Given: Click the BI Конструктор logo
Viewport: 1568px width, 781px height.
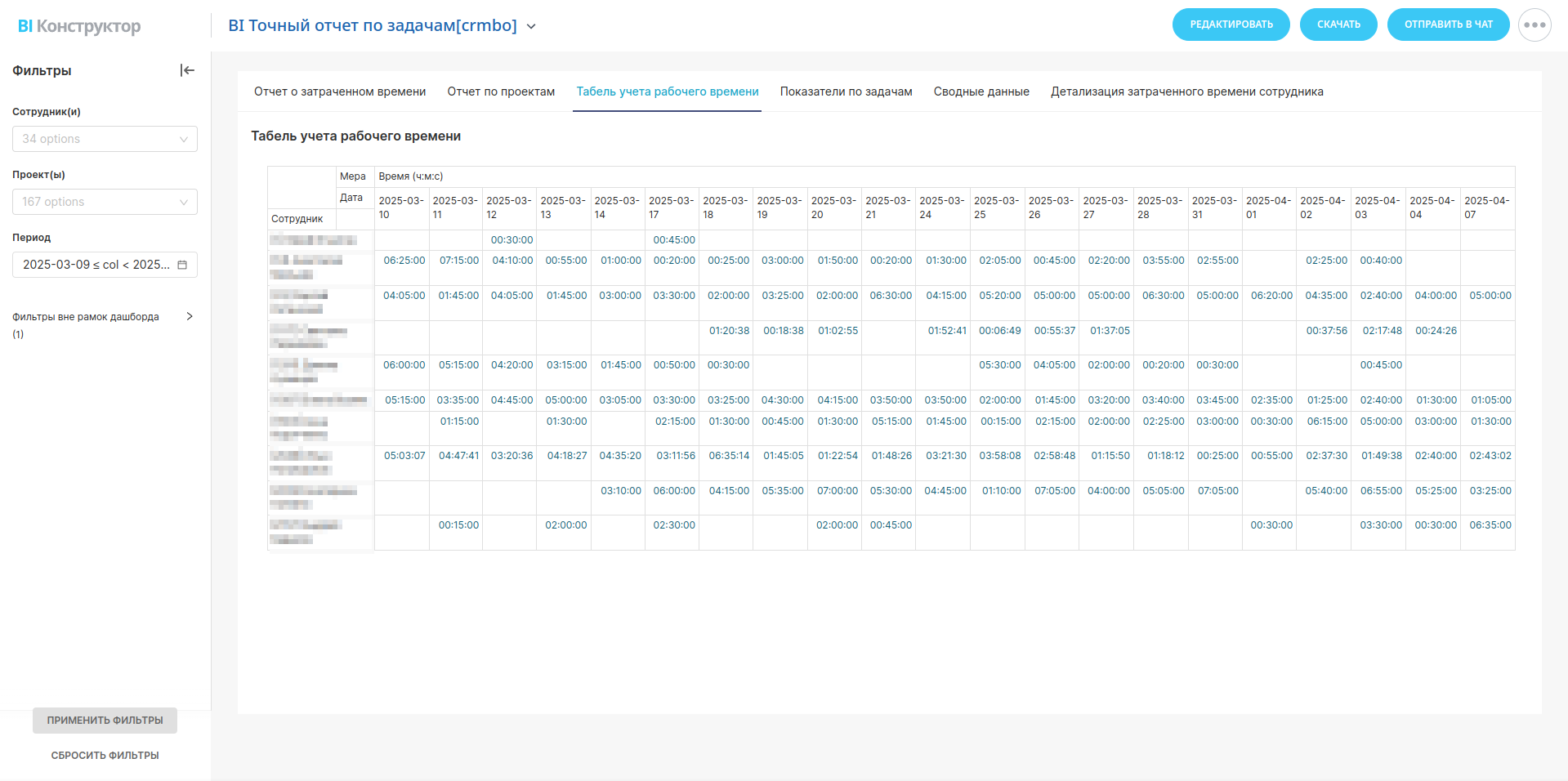Looking at the screenshot, I should click(79, 26).
